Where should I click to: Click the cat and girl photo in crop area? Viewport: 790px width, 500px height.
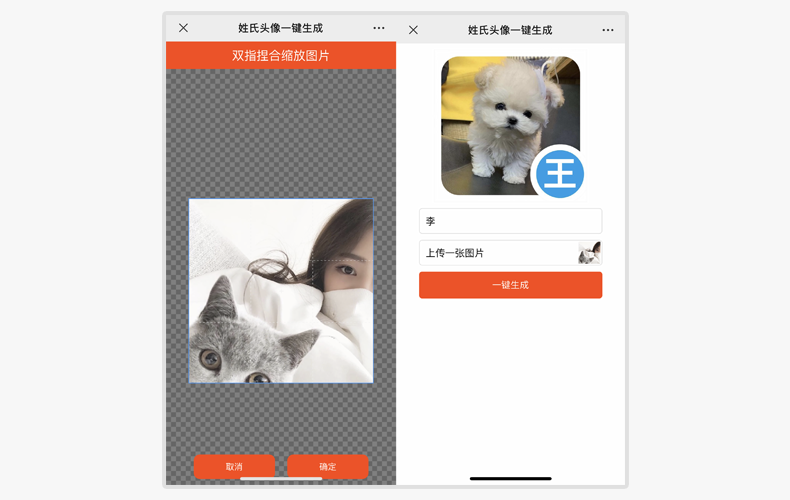(281, 291)
